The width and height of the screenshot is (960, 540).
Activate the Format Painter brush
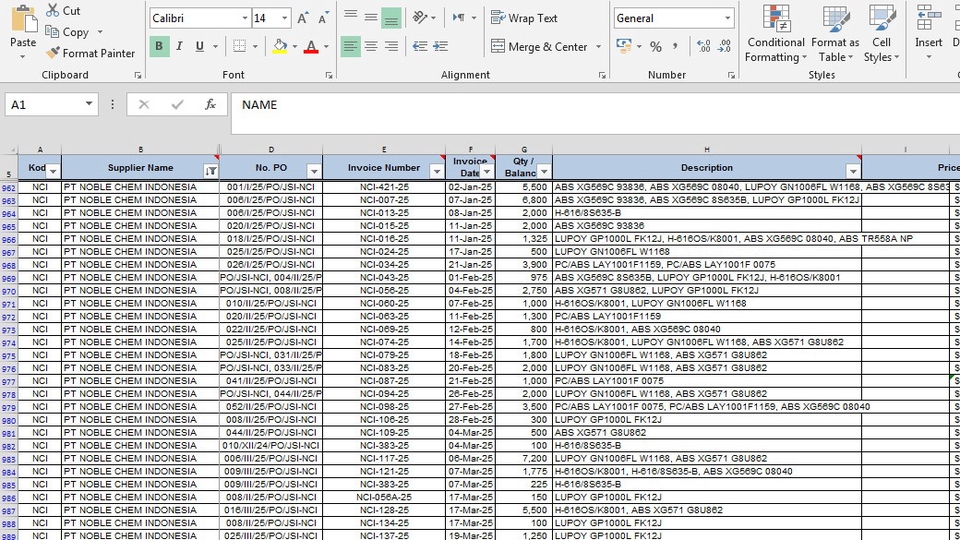[90, 53]
